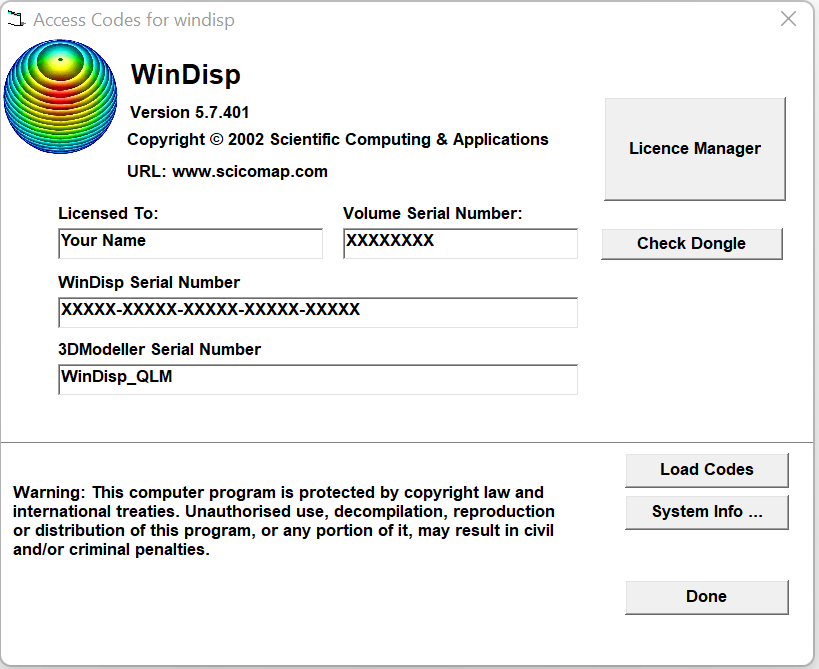Select the Volume Serial Number field
This screenshot has height=669, width=819.
tap(460, 243)
